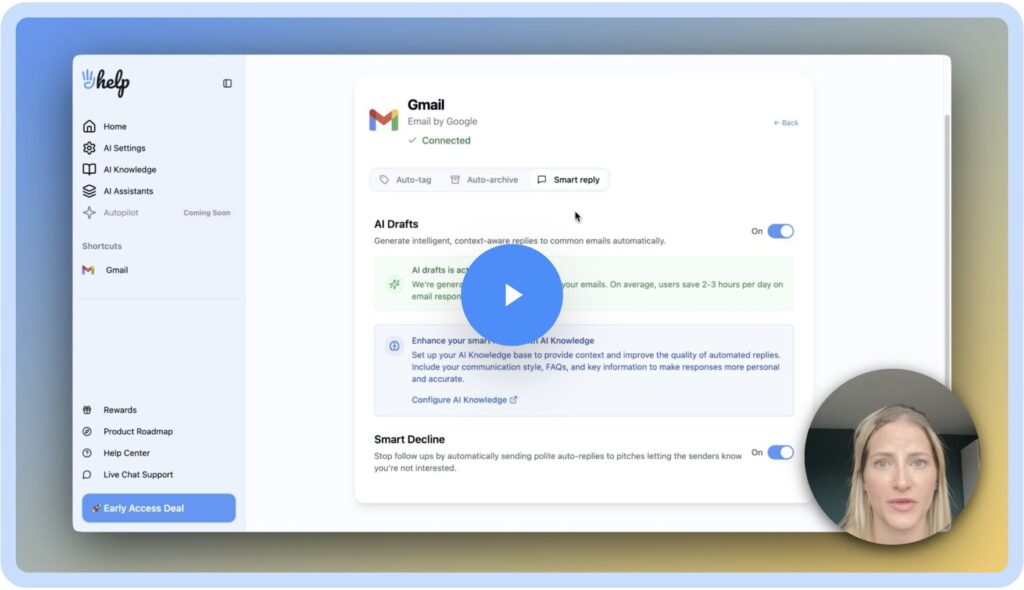Turn off the AI Drafts toggle
Viewport: 1024px width, 590px height.
pos(780,231)
